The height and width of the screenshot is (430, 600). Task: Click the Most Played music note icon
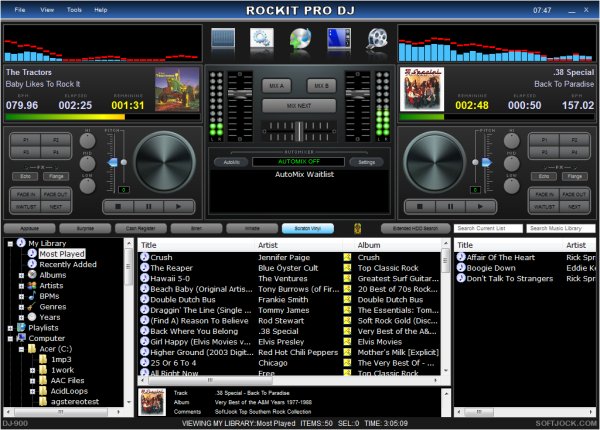click(32, 253)
